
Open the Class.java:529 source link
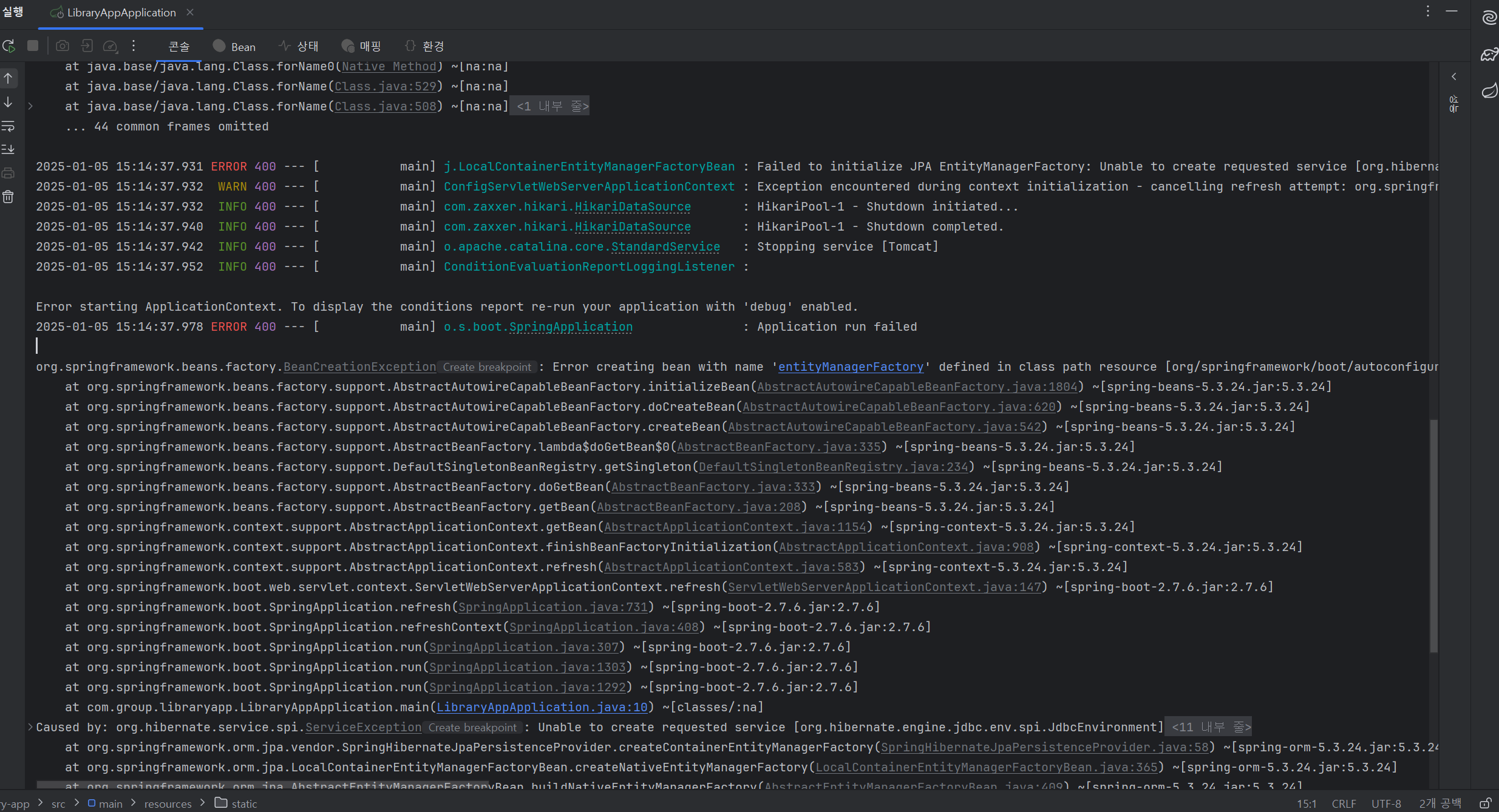pyautogui.click(x=386, y=86)
